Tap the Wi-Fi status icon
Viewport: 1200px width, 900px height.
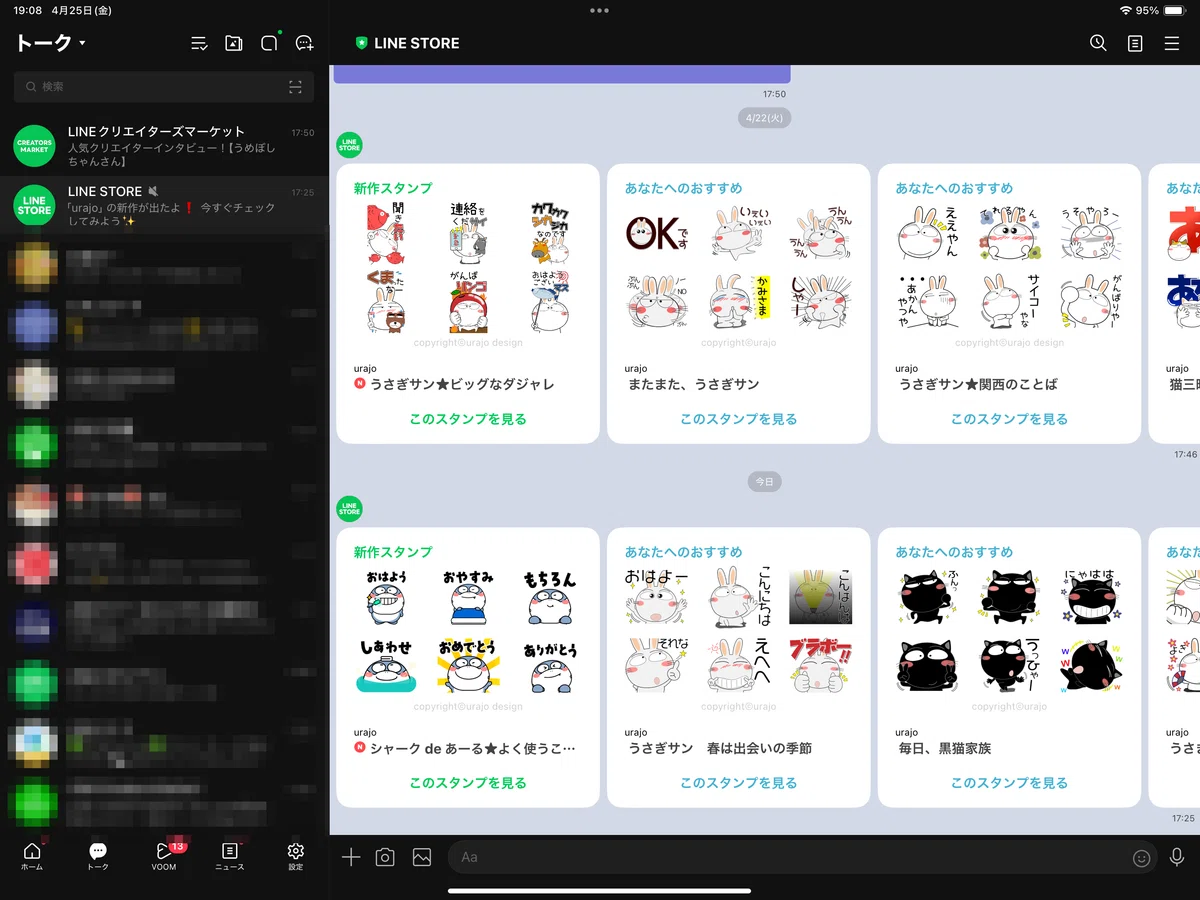1126,10
